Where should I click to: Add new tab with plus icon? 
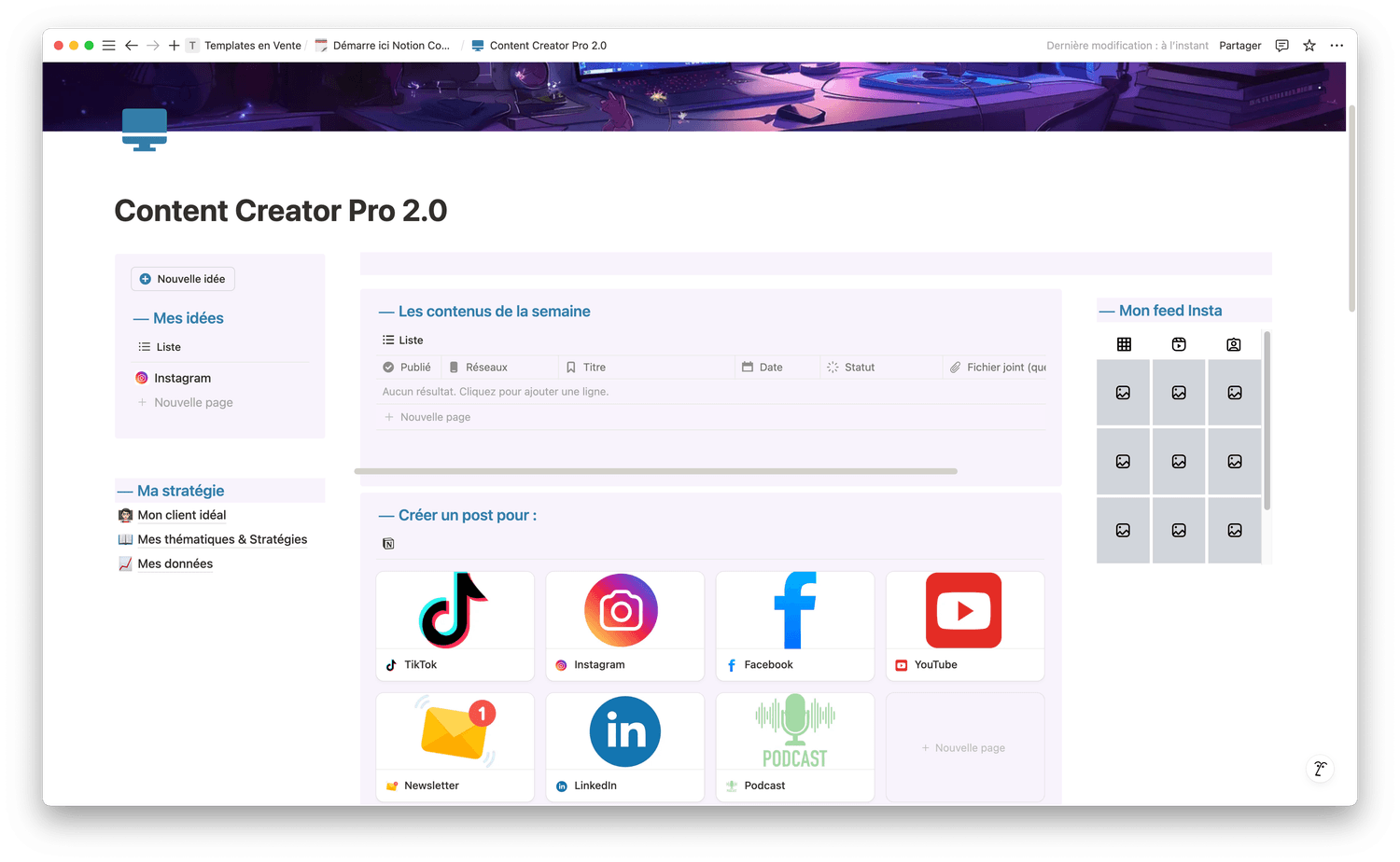click(x=174, y=45)
